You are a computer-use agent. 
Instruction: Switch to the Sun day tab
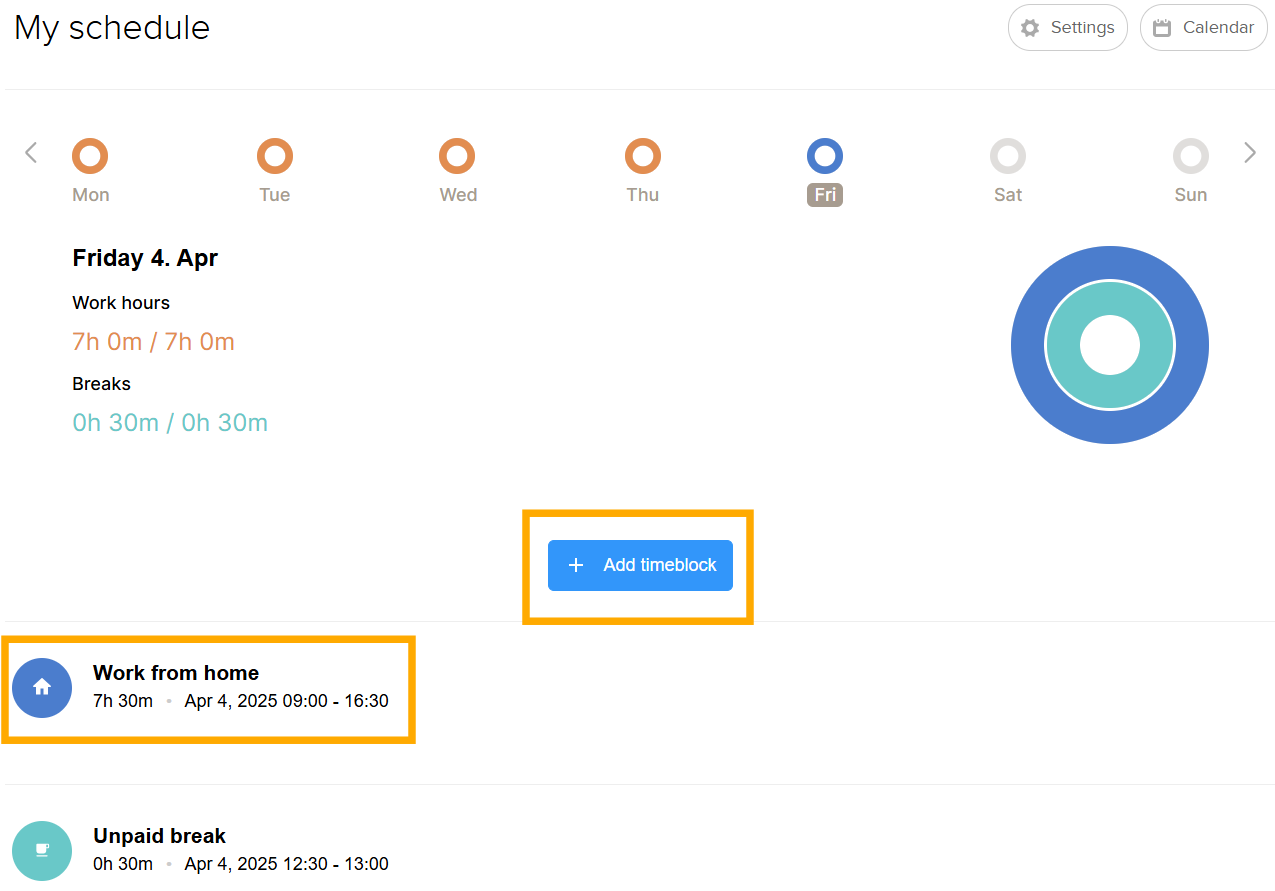[x=1190, y=194]
